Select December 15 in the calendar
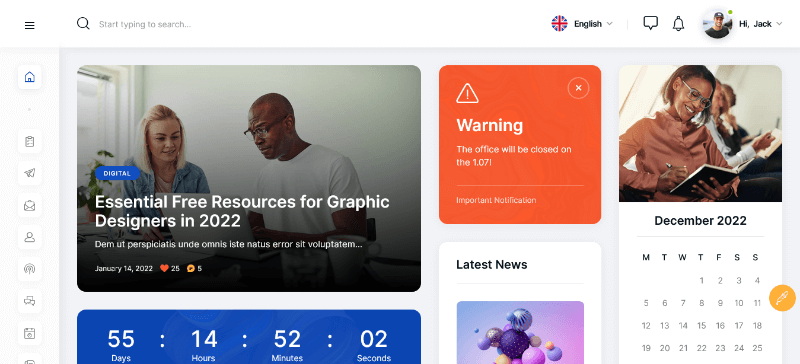Viewport: 800px width, 364px height. point(702,325)
